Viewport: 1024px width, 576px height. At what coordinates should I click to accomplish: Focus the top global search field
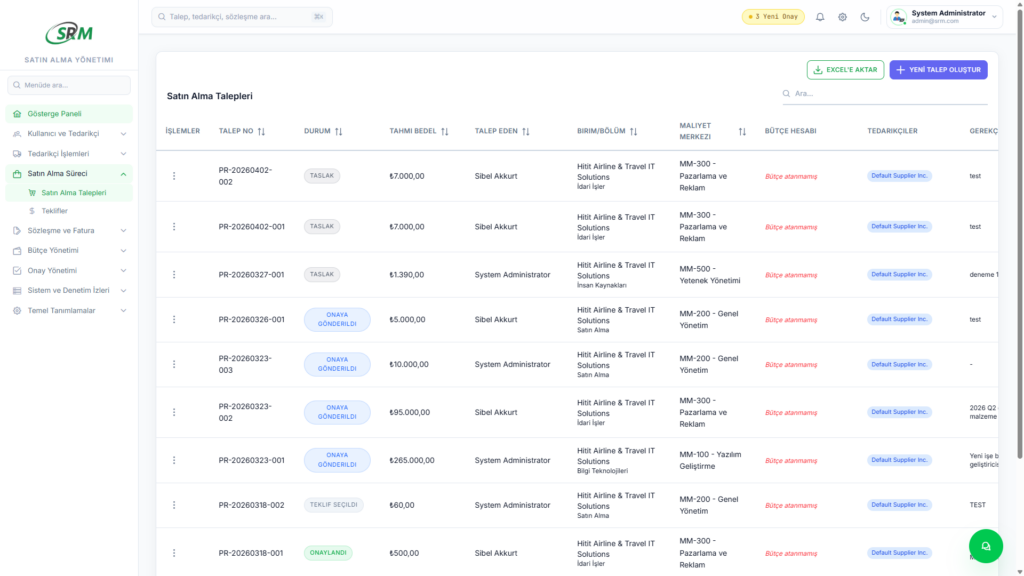click(x=241, y=17)
